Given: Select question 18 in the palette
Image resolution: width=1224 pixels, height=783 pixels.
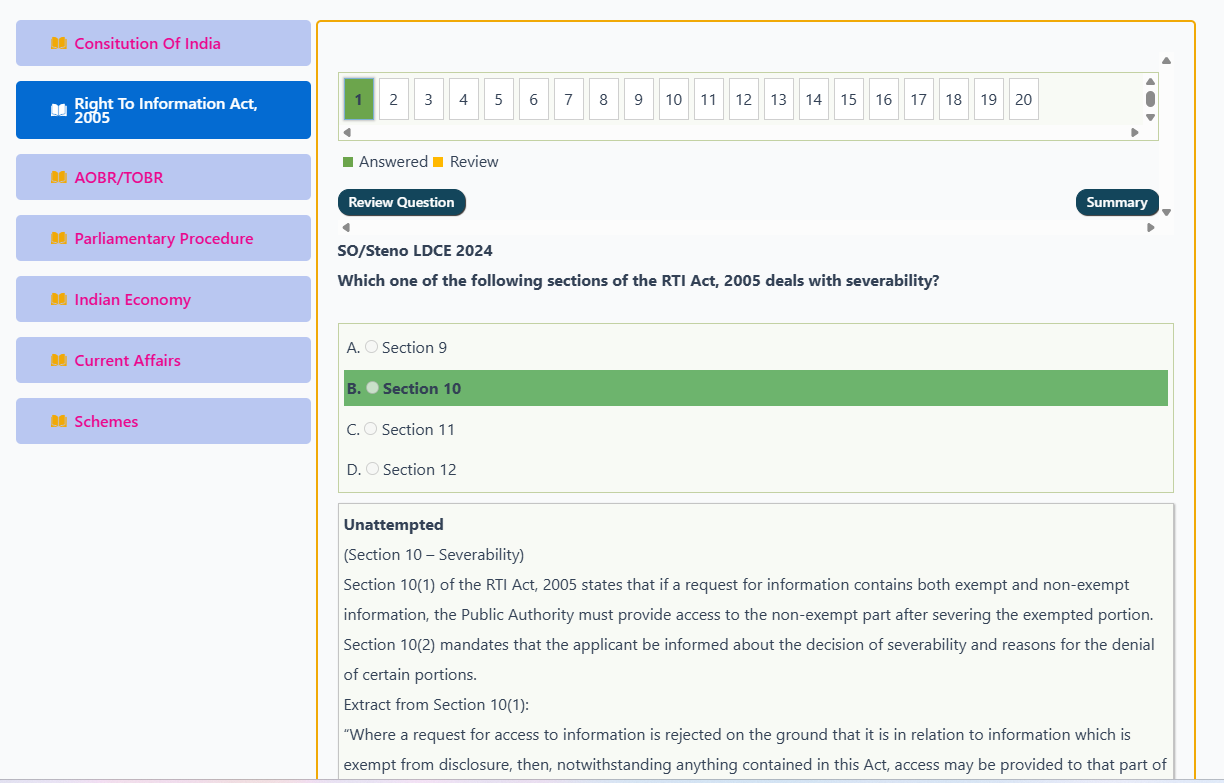Looking at the screenshot, I should click(954, 99).
